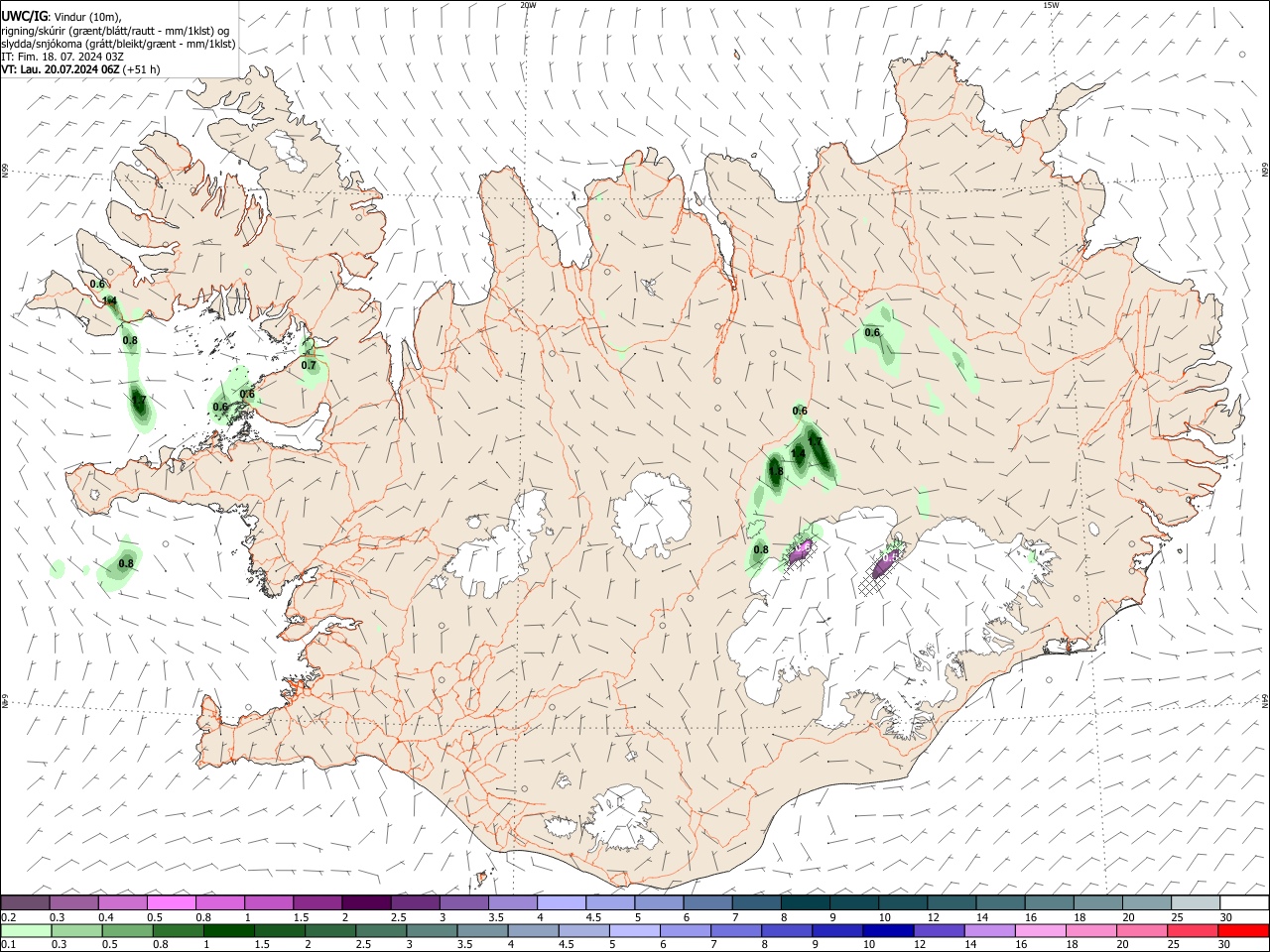The height and width of the screenshot is (952, 1270).
Task: Click the 0.8 value southwest of Snæfellsnes peninsula
Action: (x=126, y=563)
